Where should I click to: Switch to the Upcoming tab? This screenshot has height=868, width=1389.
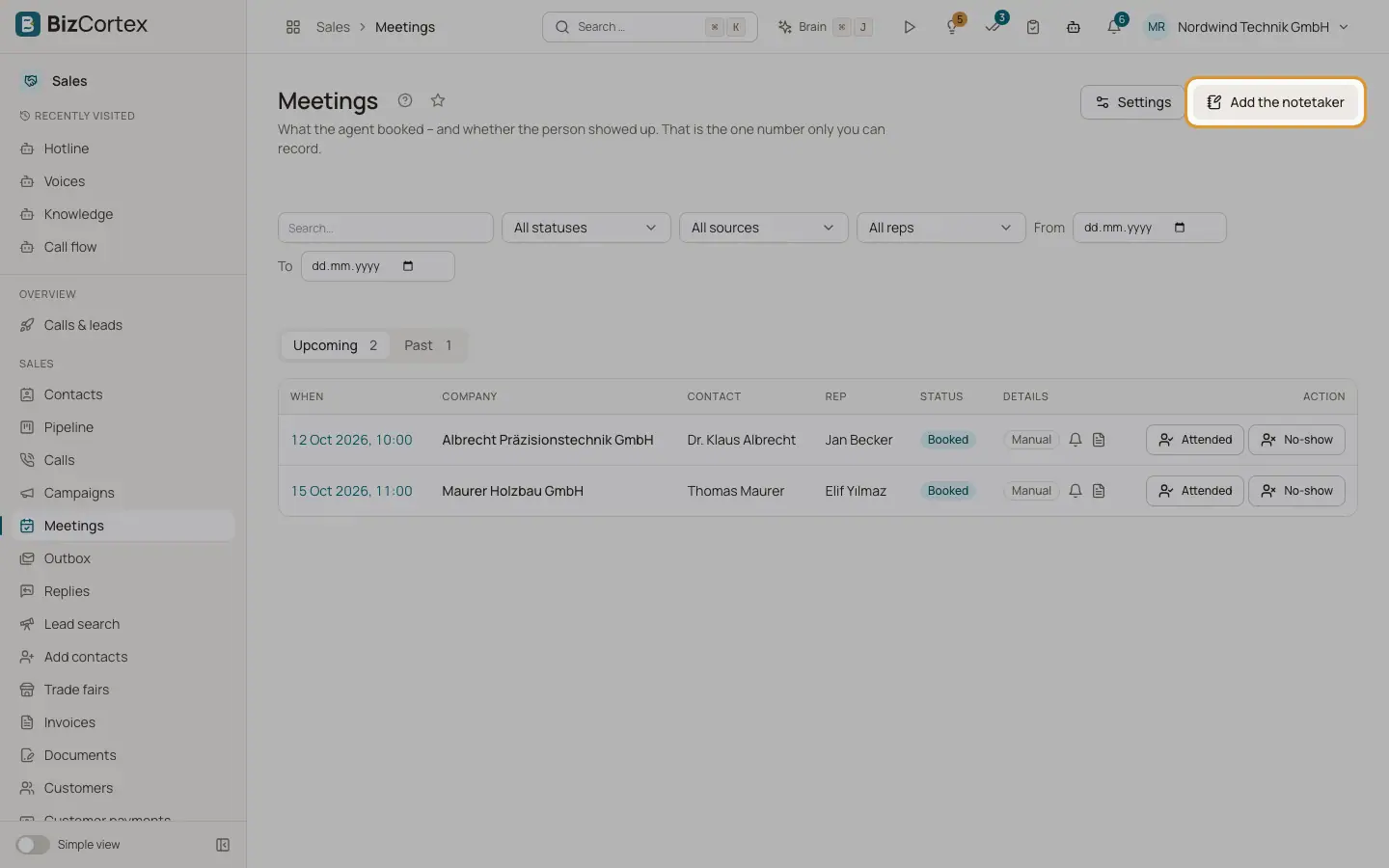[x=335, y=345]
